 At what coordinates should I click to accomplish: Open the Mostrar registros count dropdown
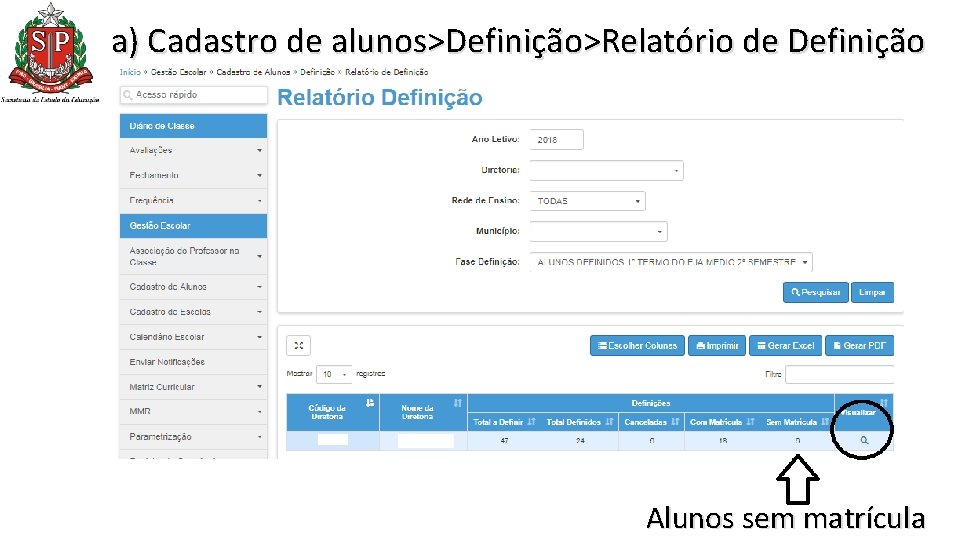pyautogui.click(x=334, y=374)
